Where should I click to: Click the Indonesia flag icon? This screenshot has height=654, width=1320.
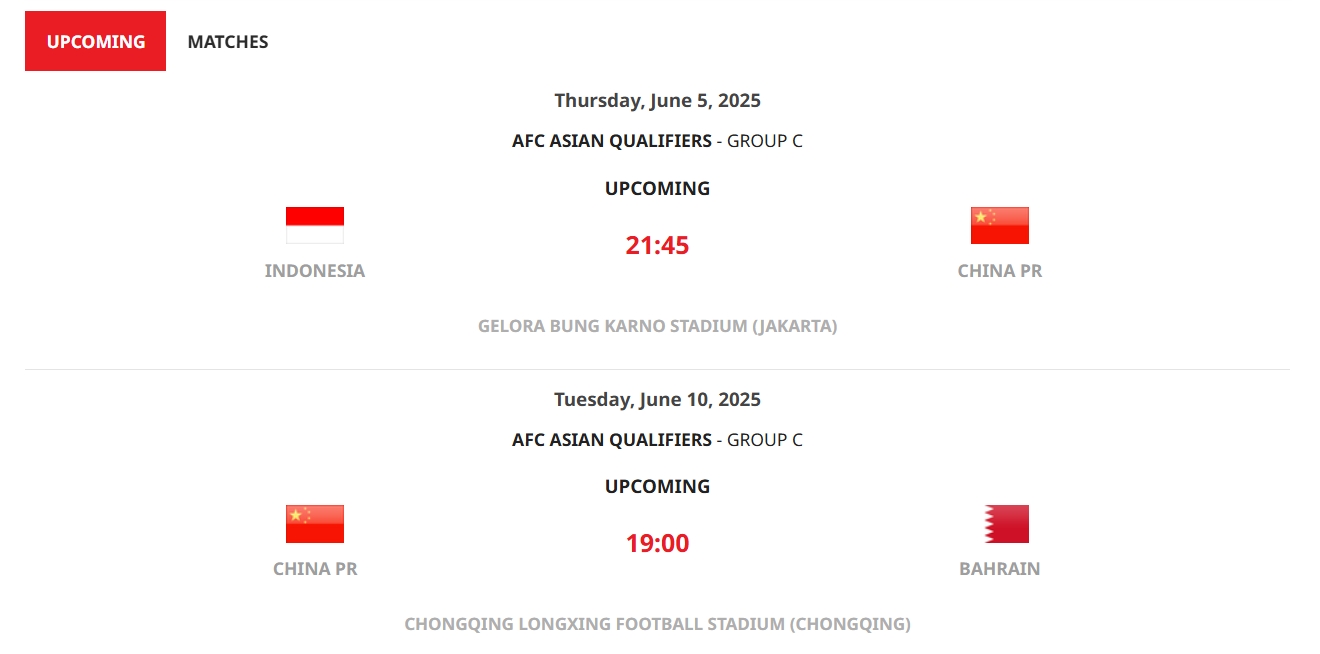coord(315,225)
